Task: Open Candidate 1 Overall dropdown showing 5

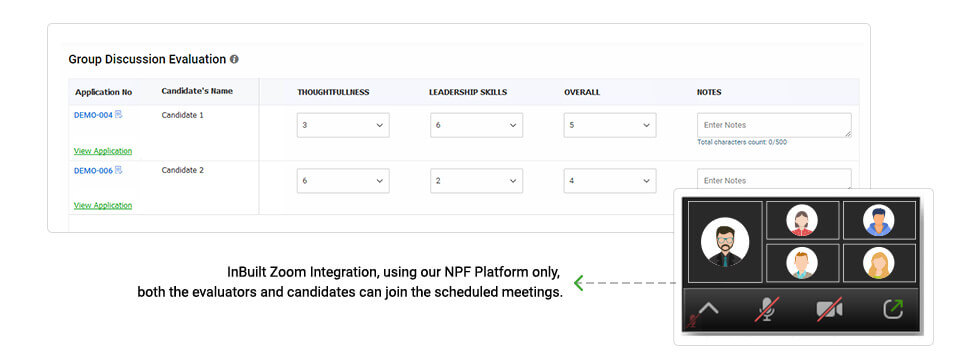Action: pos(609,125)
